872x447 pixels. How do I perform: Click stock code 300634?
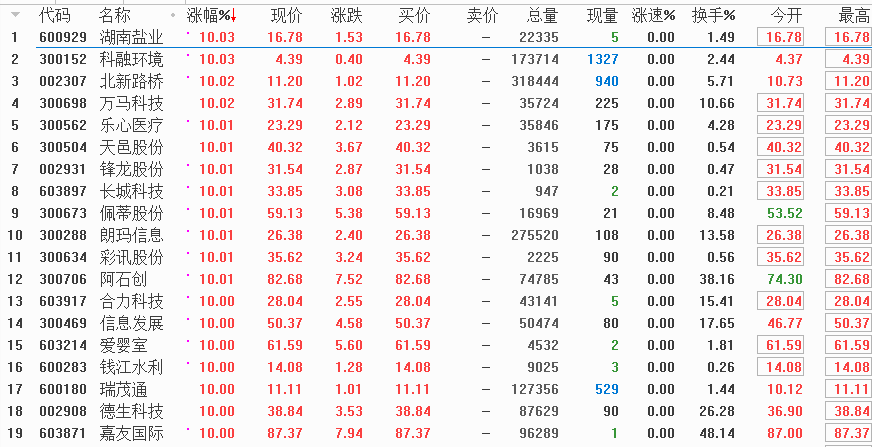pyautogui.click(x=63, y=257)
